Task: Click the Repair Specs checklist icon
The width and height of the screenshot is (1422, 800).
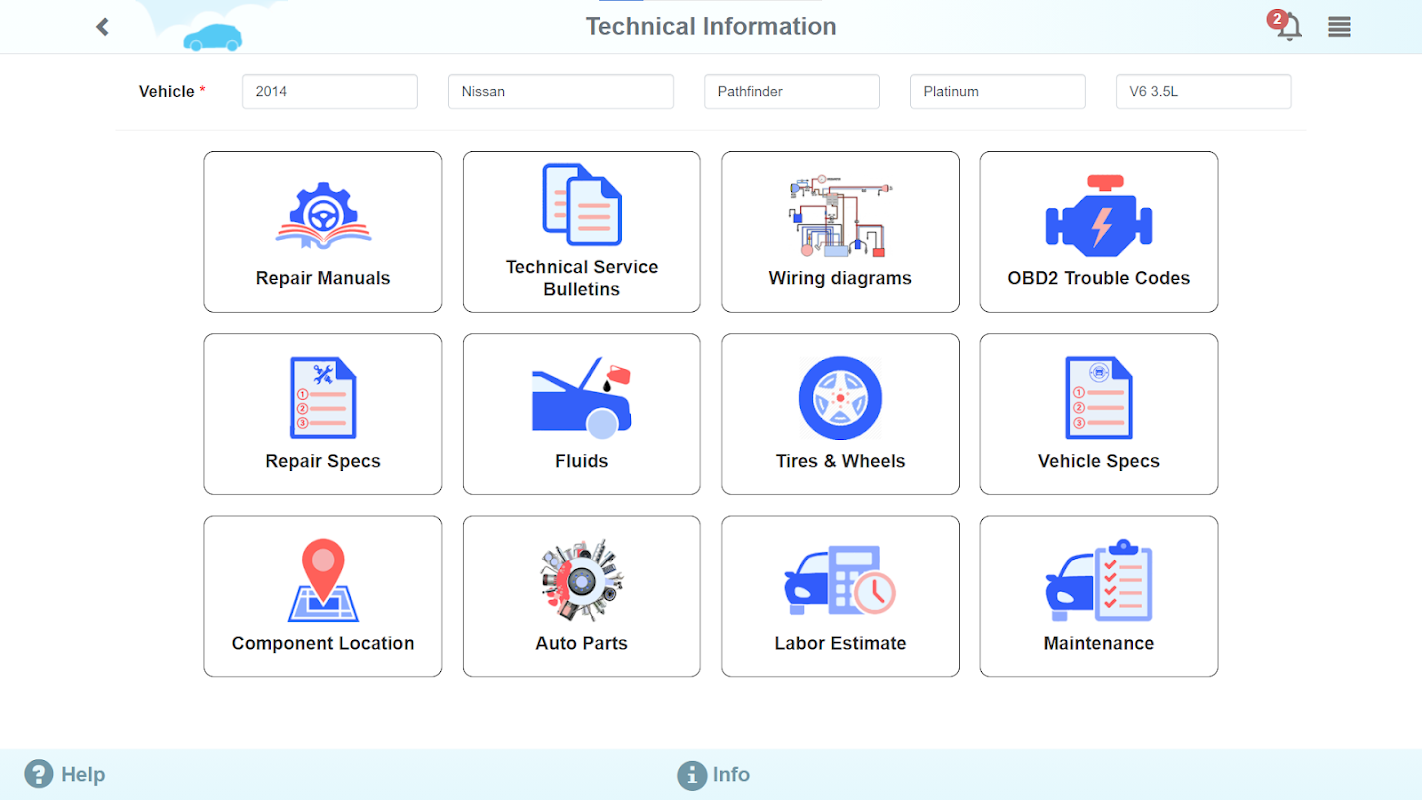Action: [323, 398]
